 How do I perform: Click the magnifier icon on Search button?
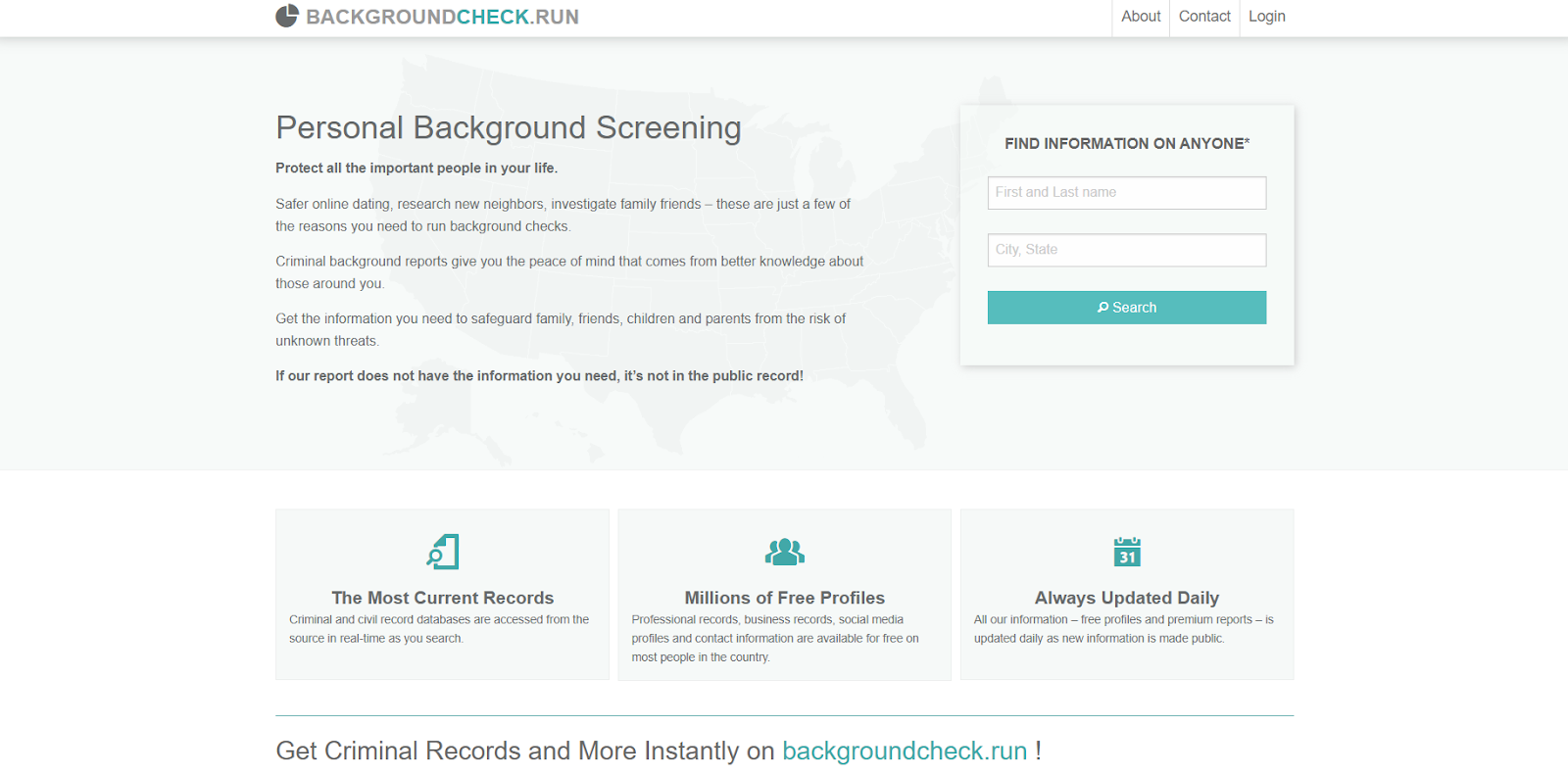(x=1102, y=308)
